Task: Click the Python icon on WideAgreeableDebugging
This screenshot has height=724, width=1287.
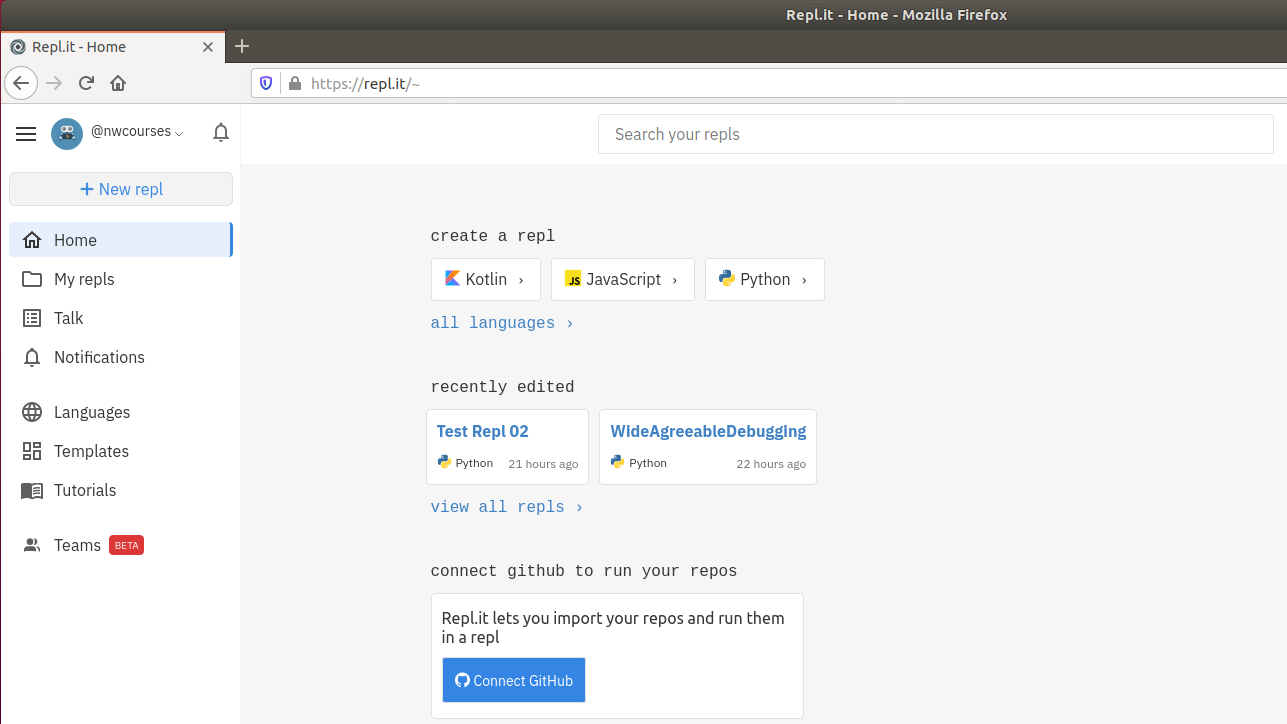Action: click(618, 462)
